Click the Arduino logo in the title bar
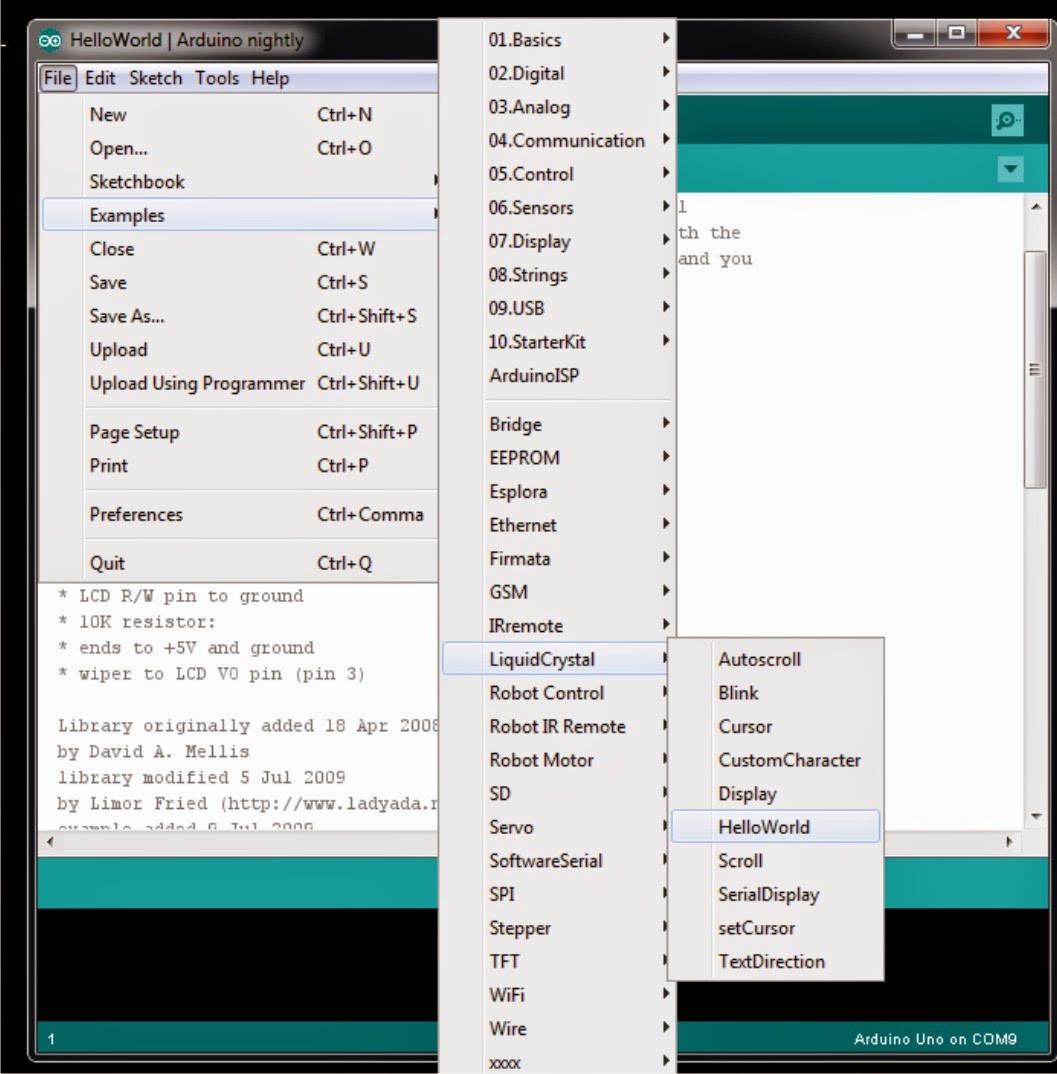 pyautogui.click(x=49, y=39)
